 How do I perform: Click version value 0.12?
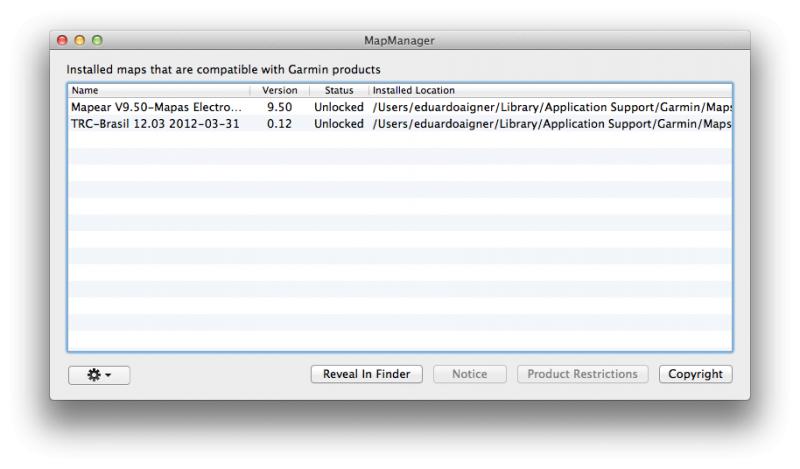pyautogui.click(x=280, y=124)
